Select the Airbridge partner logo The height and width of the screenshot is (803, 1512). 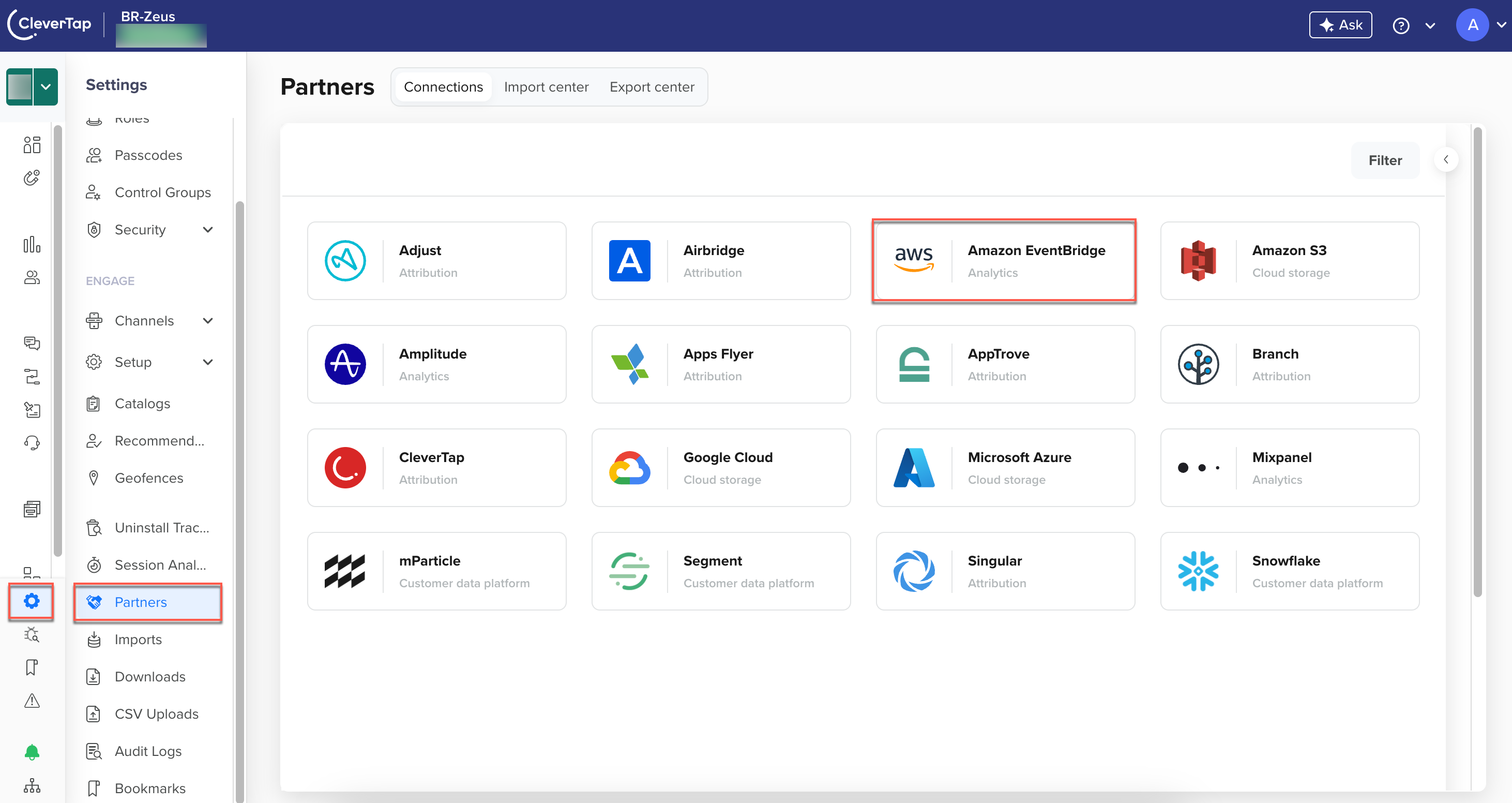(629, 261)
